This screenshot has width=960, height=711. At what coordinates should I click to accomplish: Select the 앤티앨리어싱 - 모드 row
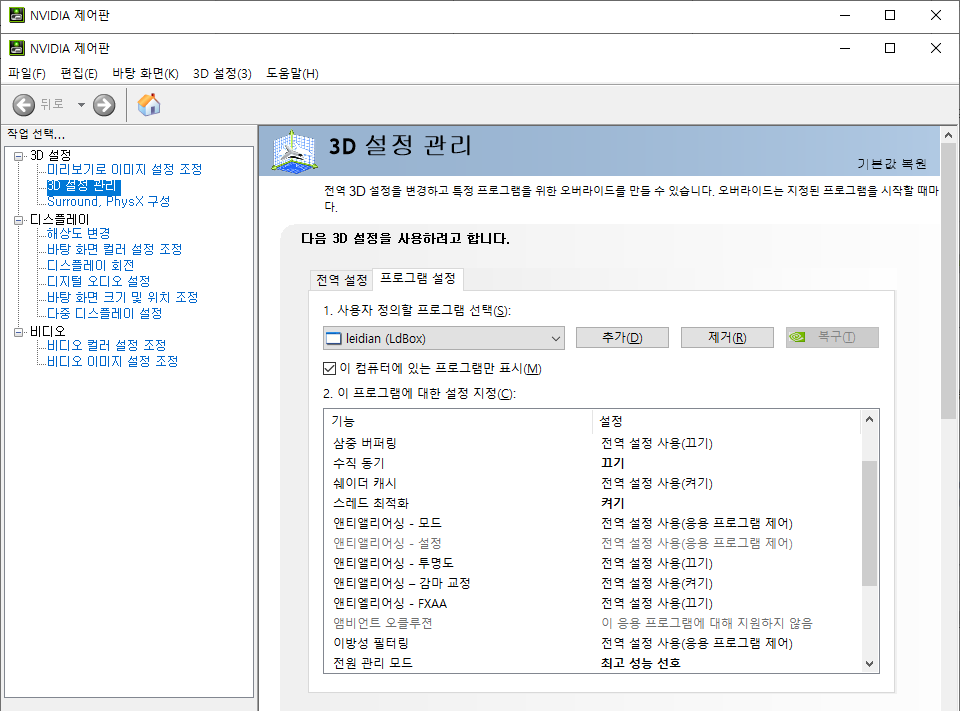pyautogui.click(x=593, y=523)
